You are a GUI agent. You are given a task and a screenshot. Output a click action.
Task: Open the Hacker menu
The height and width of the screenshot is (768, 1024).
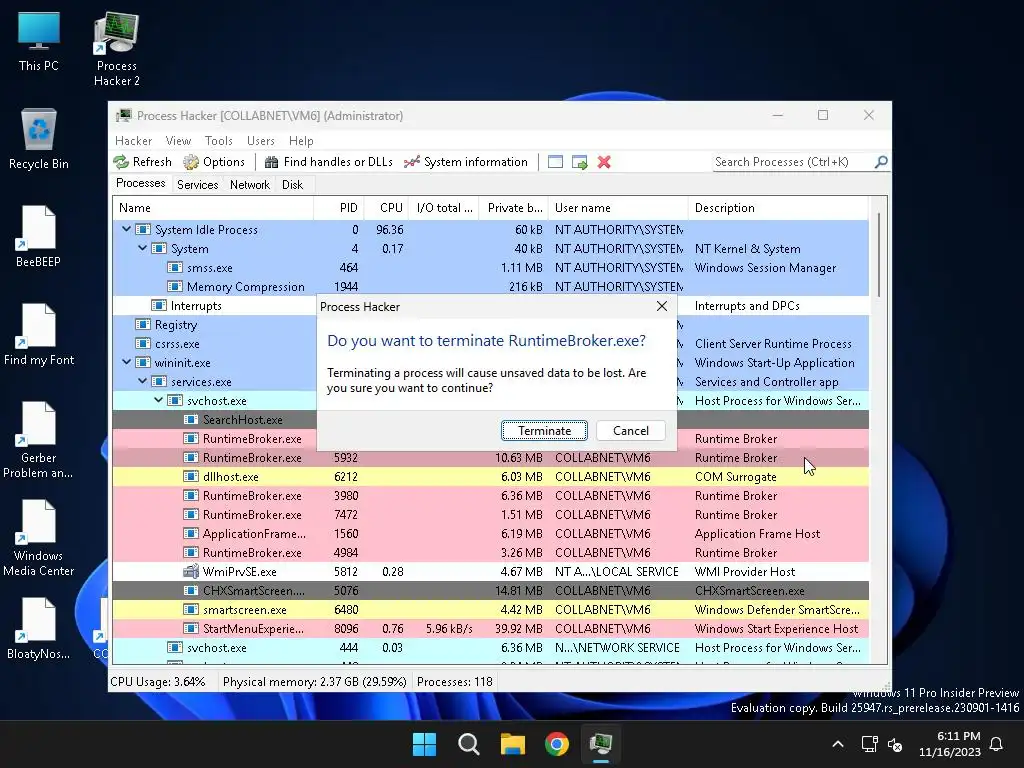133,140
